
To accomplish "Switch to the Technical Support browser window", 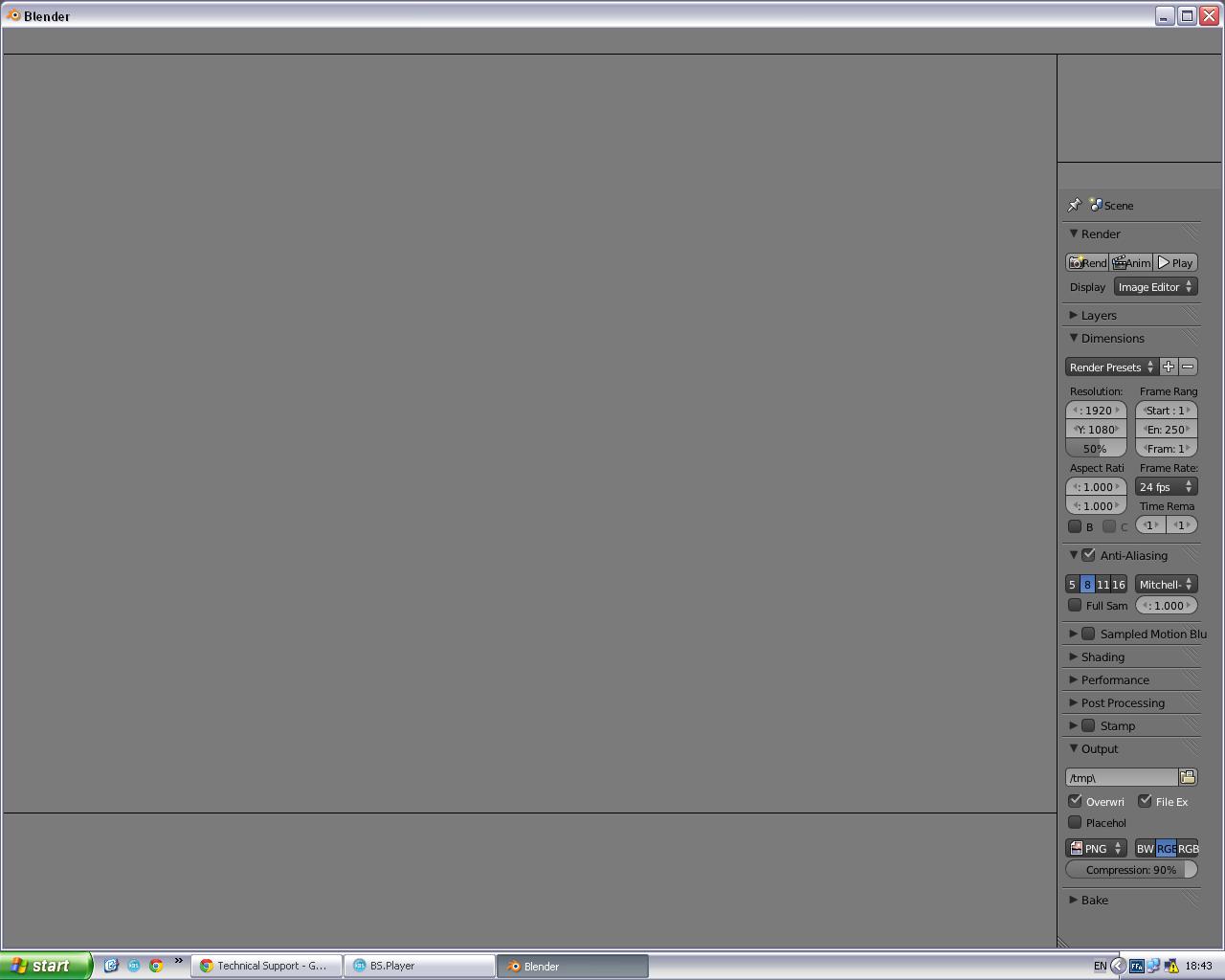I will tap(266, 966).
